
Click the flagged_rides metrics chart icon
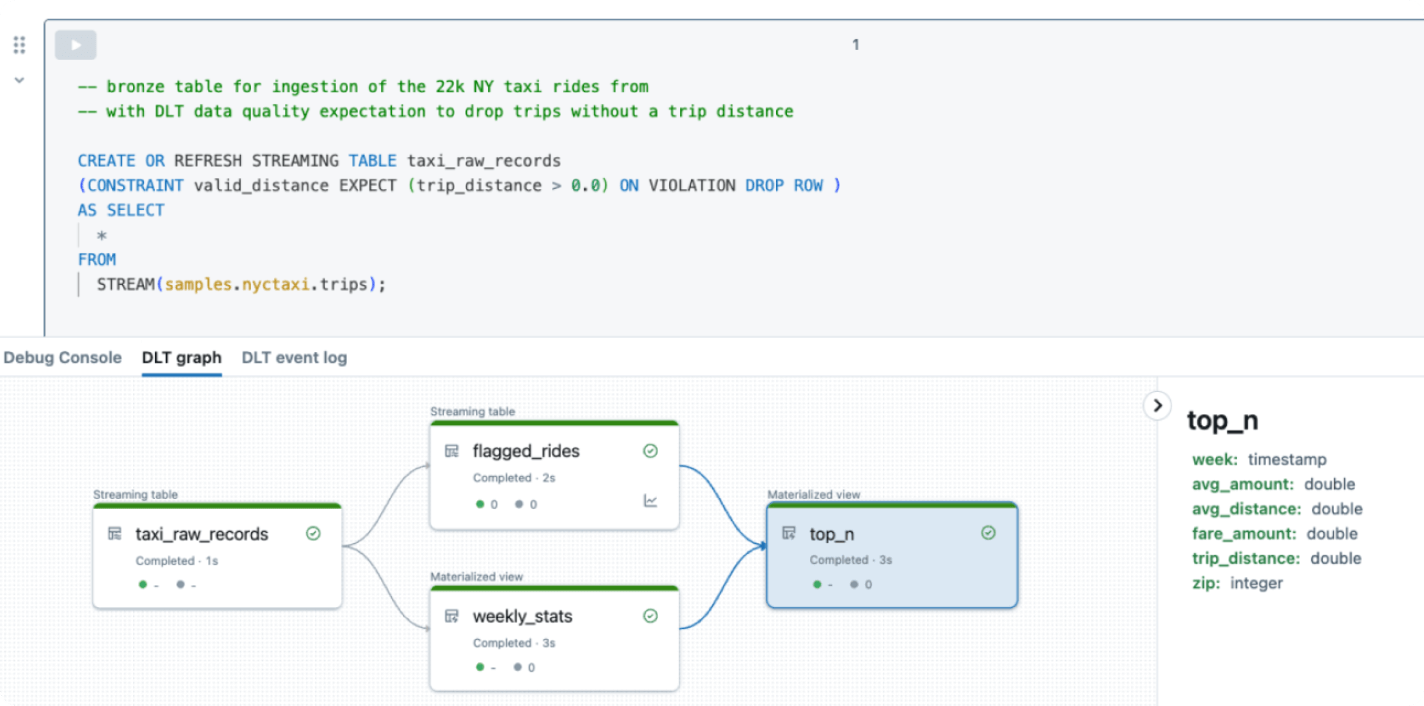click(650, 501)
